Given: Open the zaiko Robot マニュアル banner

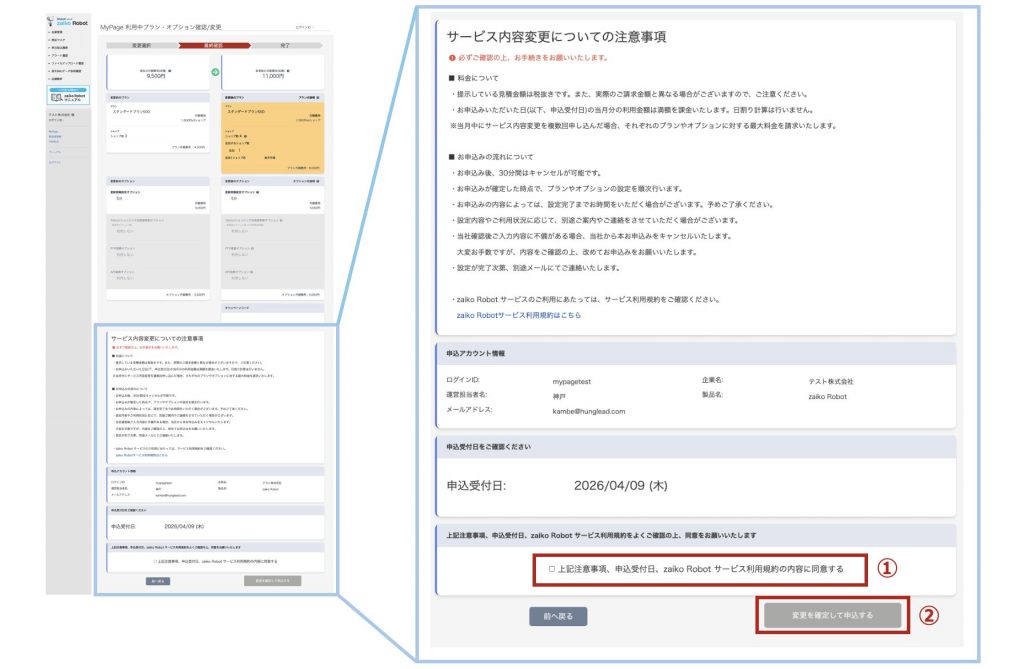Looking at the screenshot, I should [x=68, y=95].
